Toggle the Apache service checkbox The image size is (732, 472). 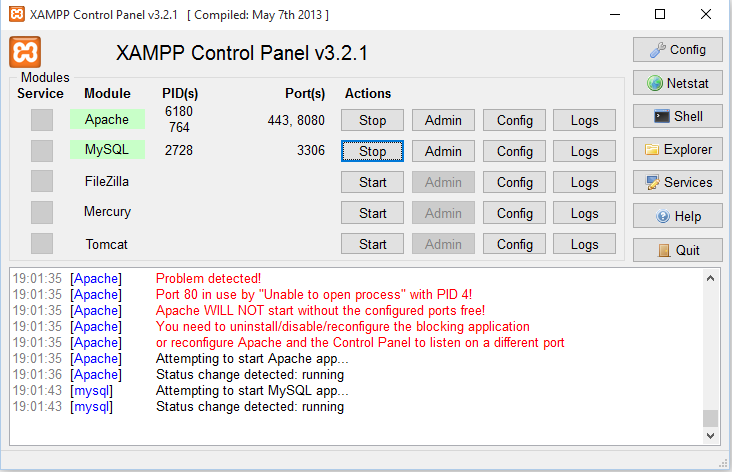41,120
